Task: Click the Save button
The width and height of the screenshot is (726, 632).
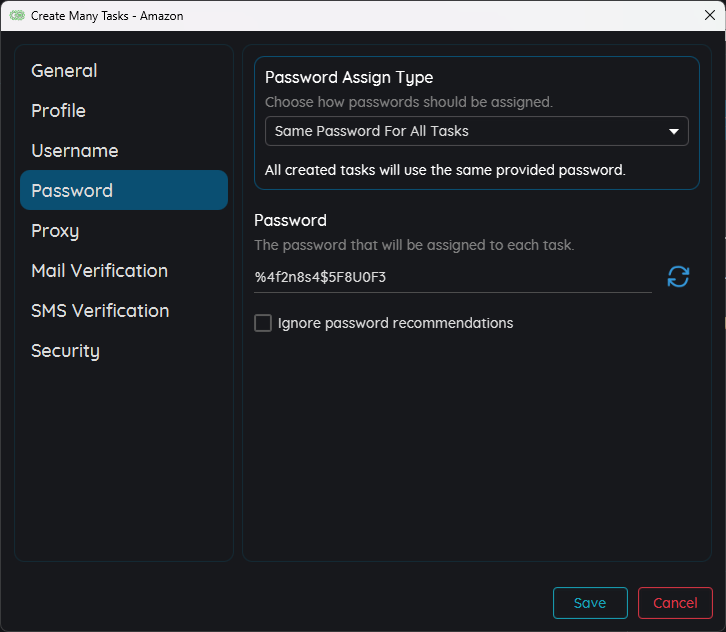Action: [x=589, y=603]
